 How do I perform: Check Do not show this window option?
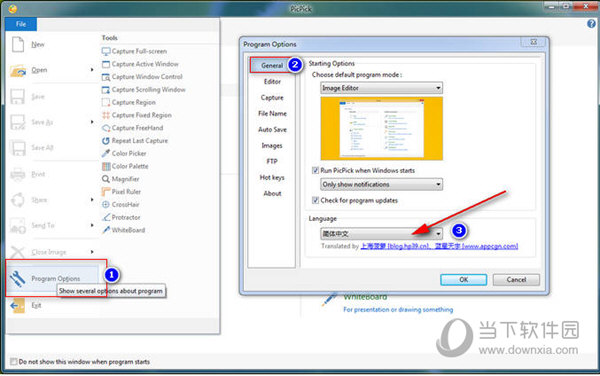14,361
